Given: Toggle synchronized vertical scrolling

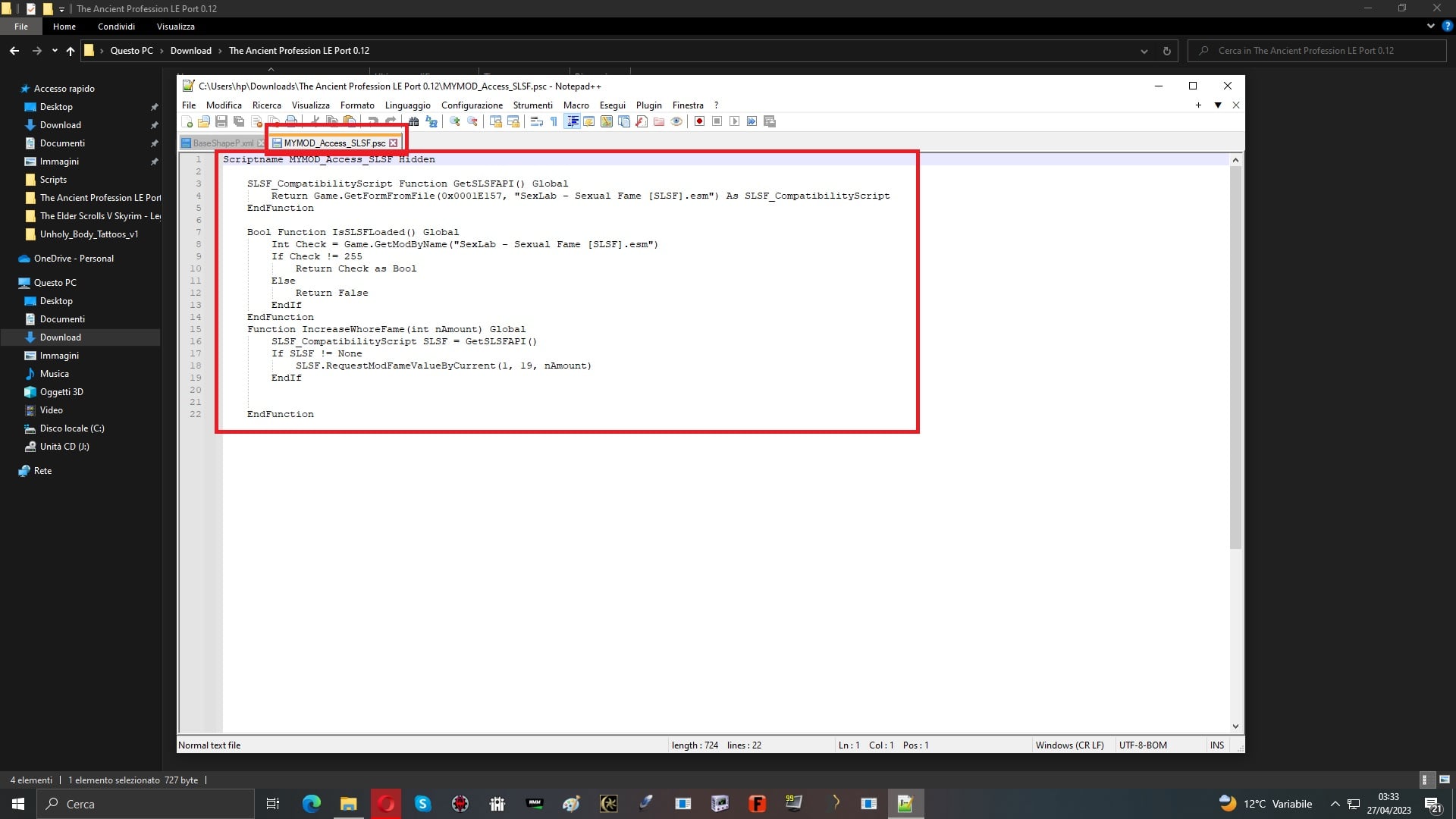Looking at the screenshot, I should point(496,121).
